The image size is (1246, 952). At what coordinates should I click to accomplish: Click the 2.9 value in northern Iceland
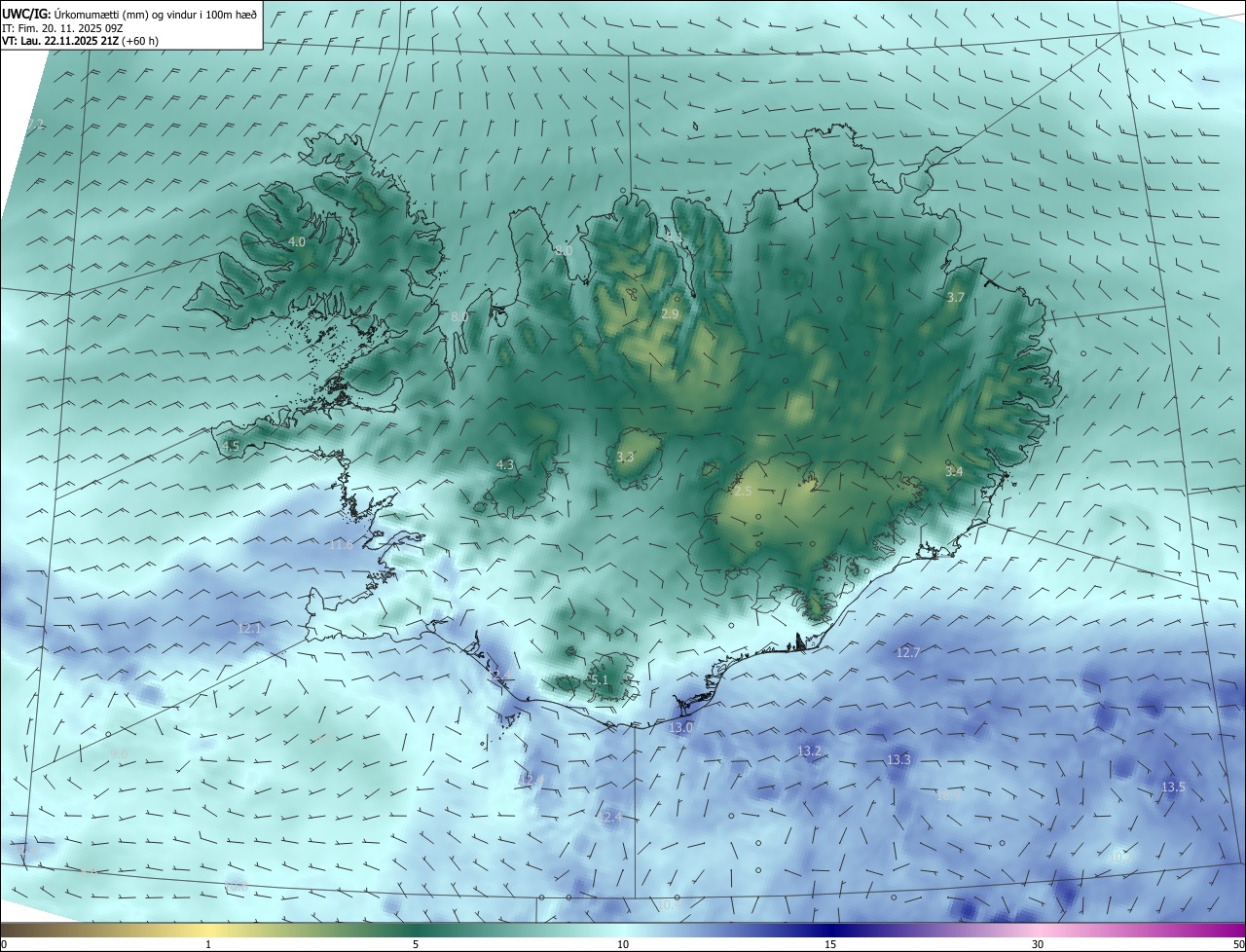tap(670, 313)
